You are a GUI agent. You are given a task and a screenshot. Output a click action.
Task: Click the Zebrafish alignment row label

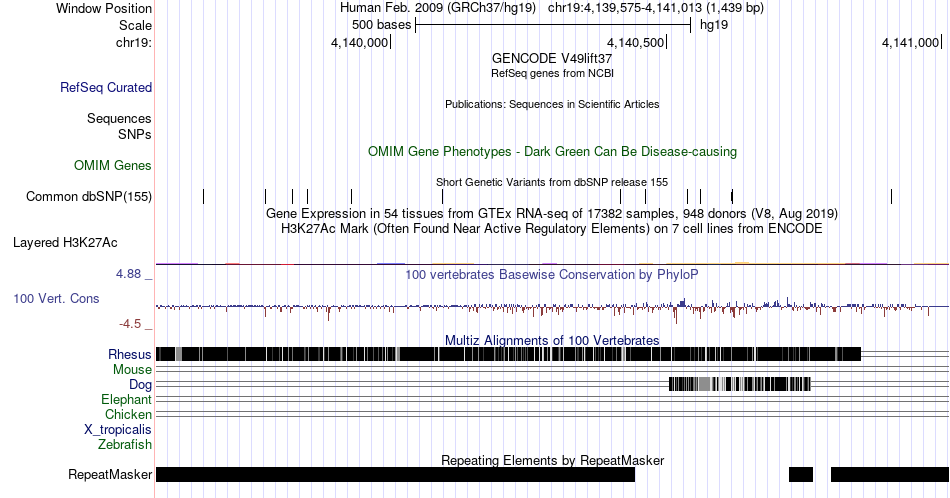point(125,445)
